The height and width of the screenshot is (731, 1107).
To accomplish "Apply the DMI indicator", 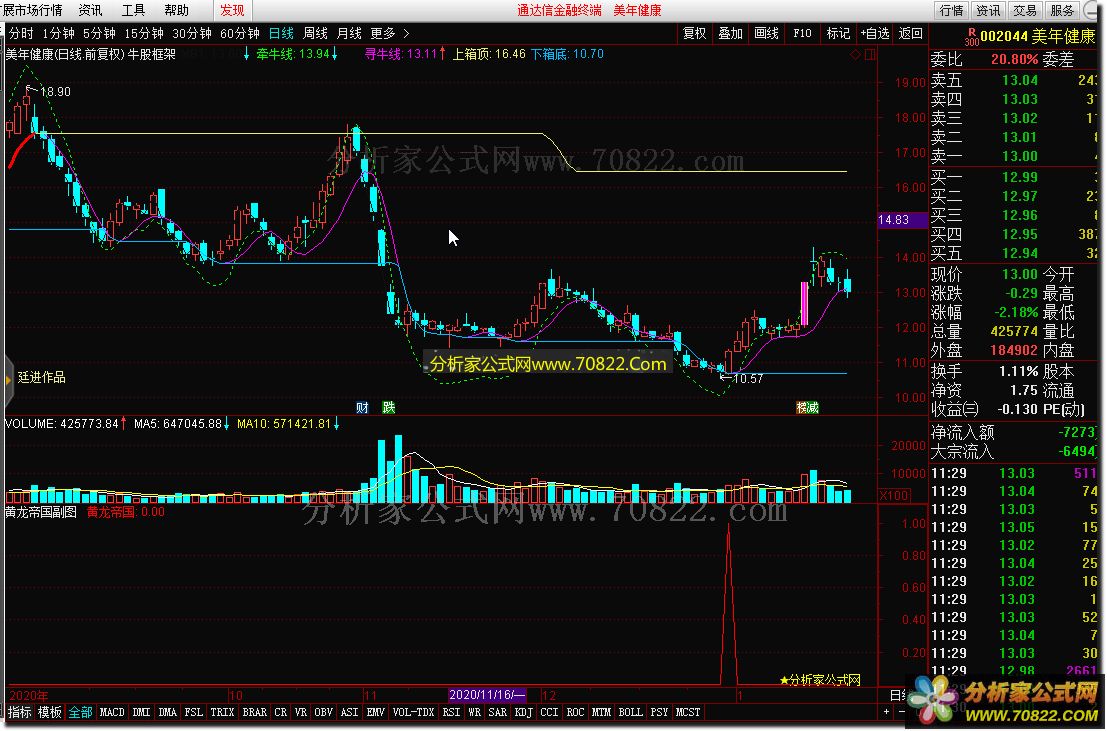I will click(141, 712).
